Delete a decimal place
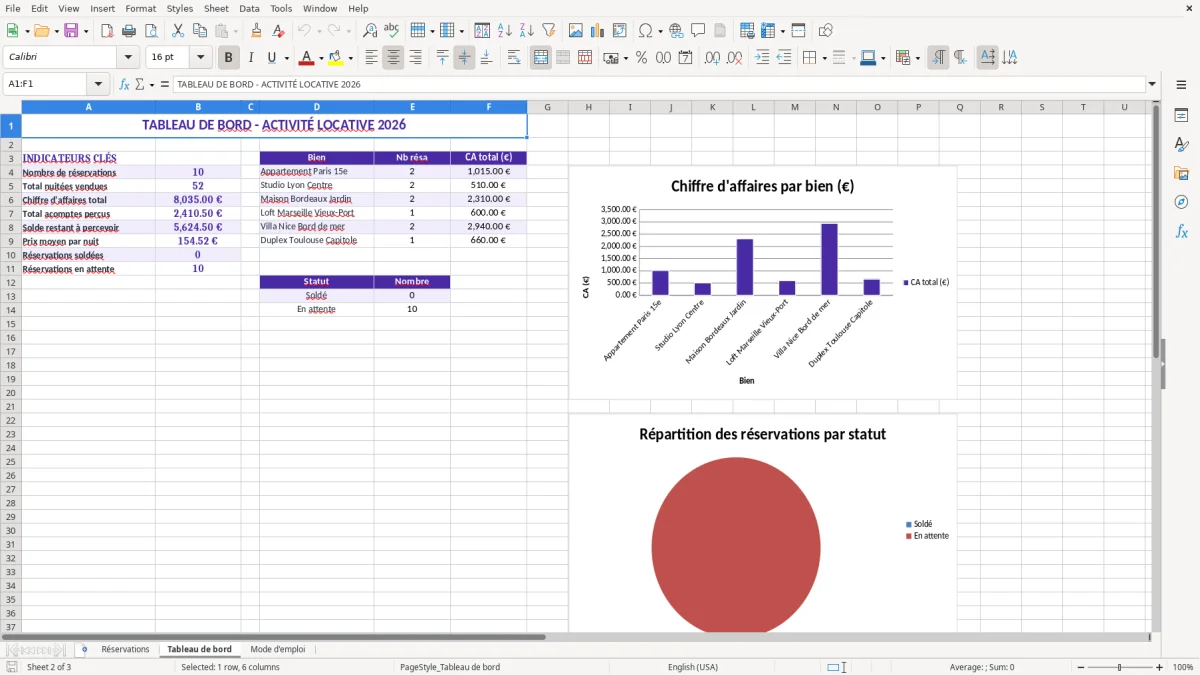Screen dimensions: 1200x675 734,58
